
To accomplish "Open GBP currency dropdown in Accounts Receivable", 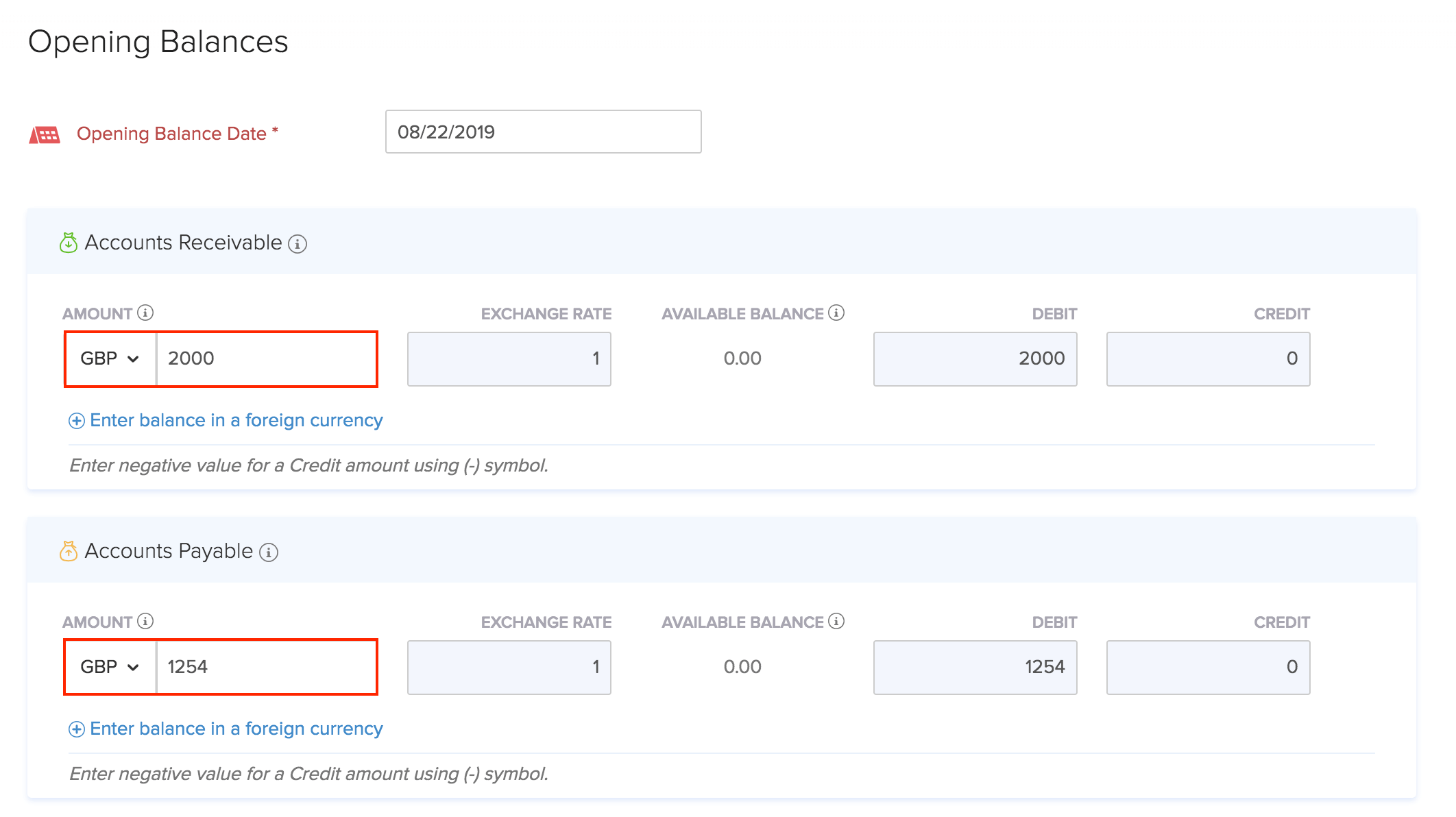I will pyautogui.click(x=110, y=358).
